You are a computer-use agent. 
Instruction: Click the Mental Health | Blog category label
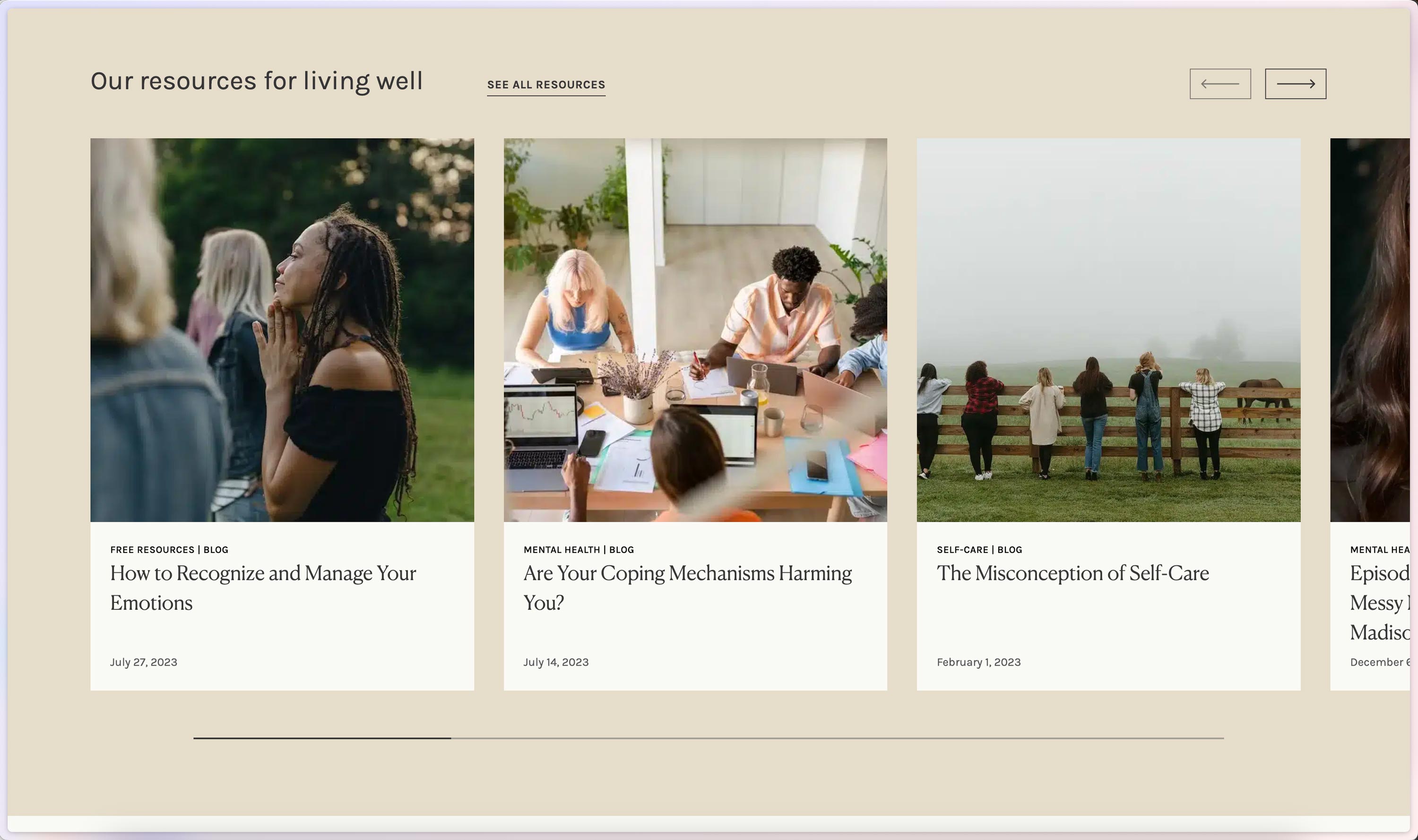tap(578, 550)
